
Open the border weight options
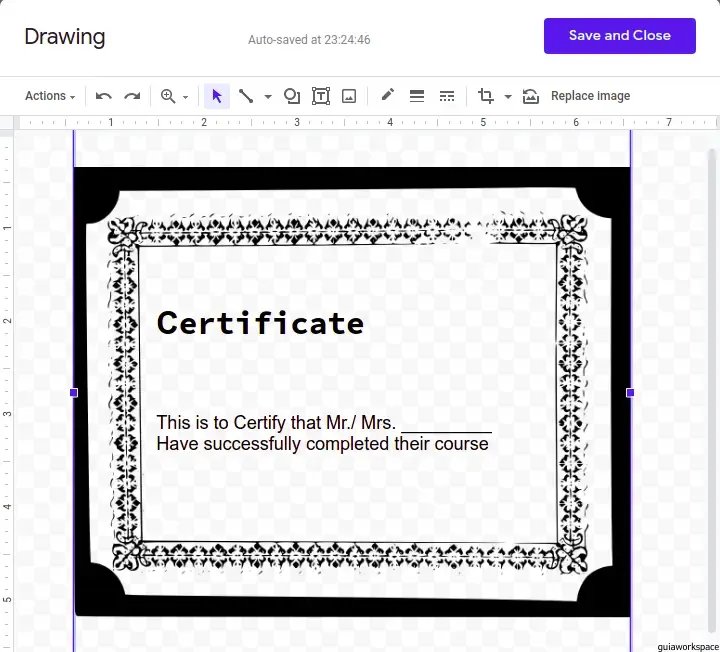417,96
